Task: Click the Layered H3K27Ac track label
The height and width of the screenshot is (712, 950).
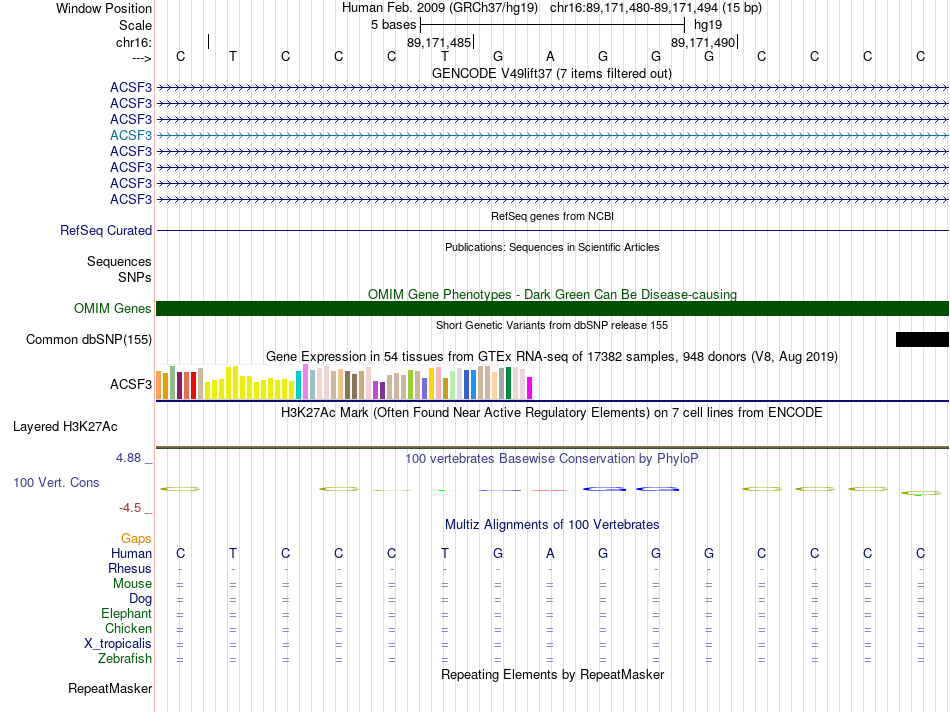Action: tap(65, 426)
